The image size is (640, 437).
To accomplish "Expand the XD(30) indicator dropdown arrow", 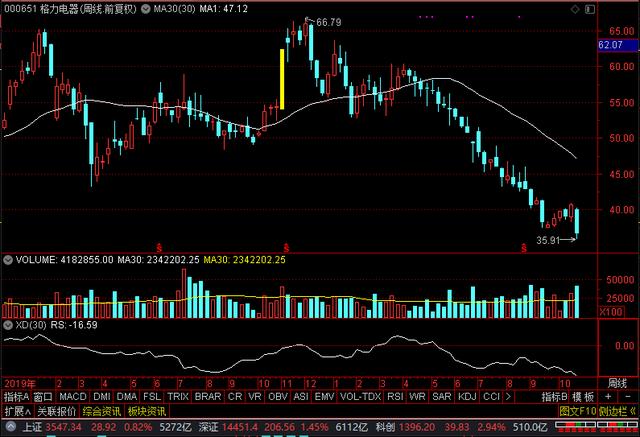I will [x=9, y=325].
